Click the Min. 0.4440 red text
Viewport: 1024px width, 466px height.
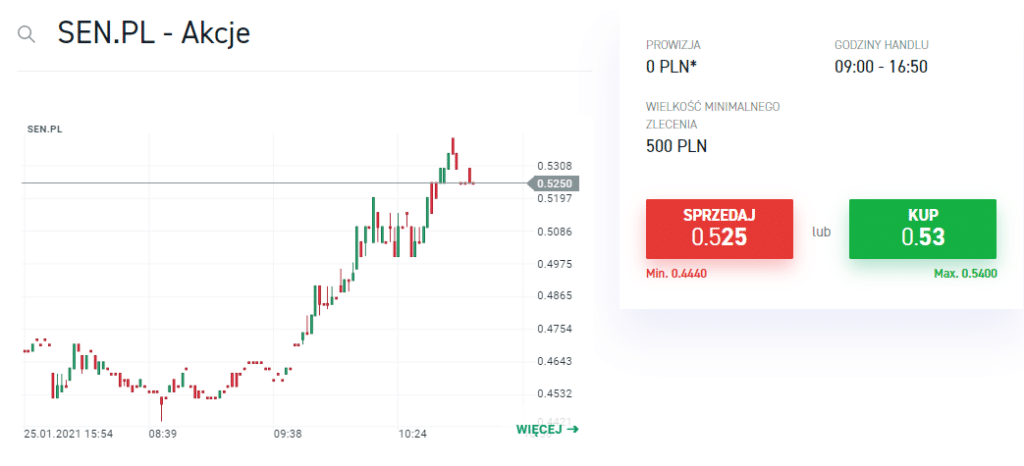pos(677,273)
